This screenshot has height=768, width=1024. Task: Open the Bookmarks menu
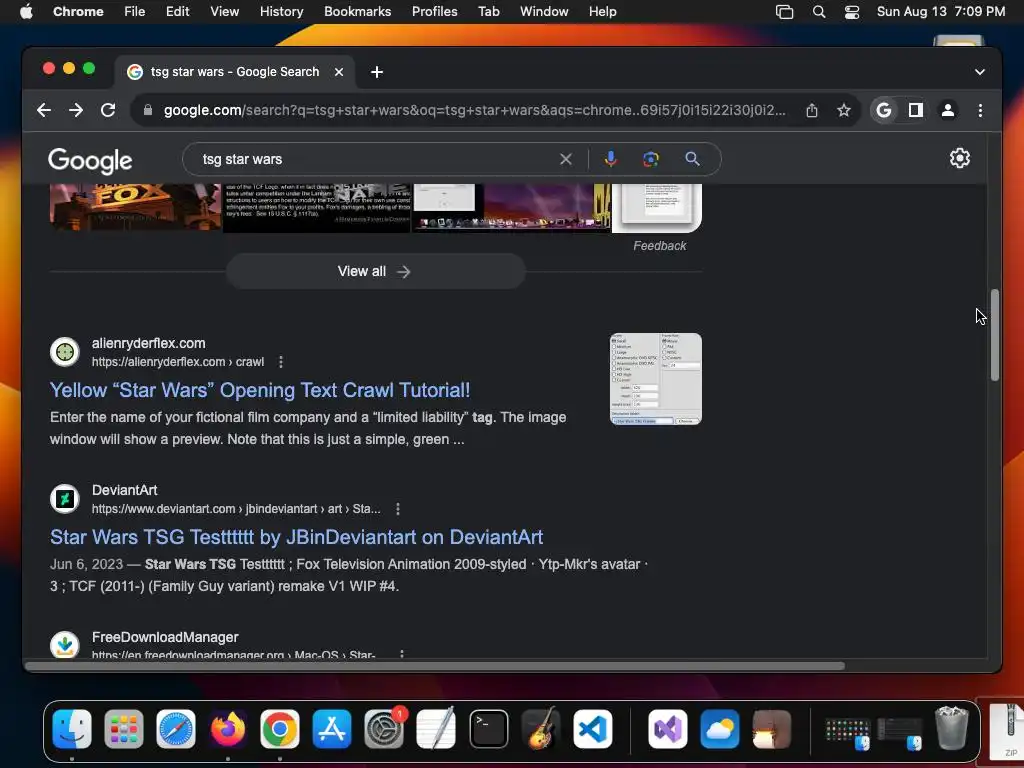coord(357,11)
